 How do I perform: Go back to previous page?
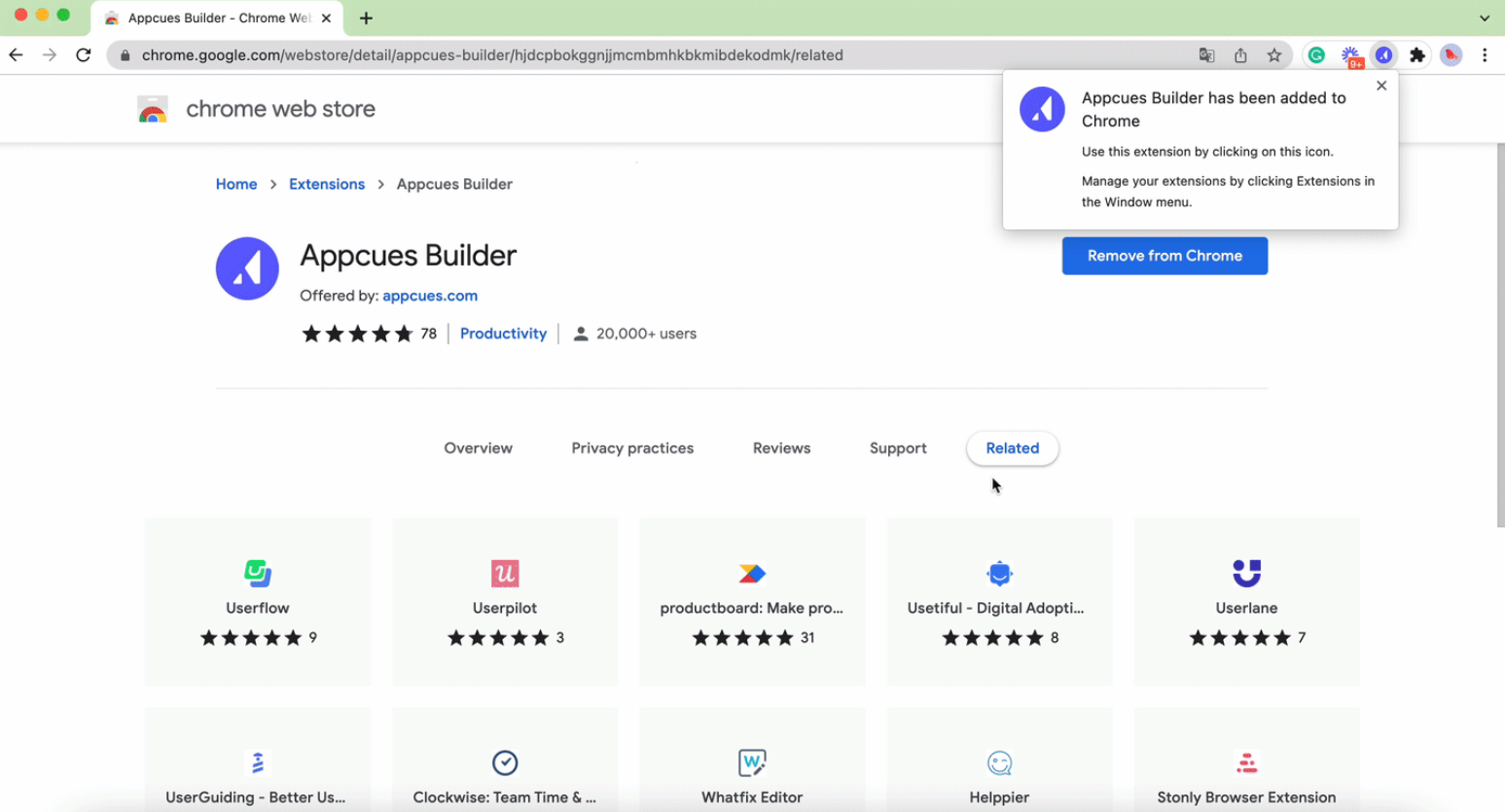pyautogui.click(x=16, y=55)
